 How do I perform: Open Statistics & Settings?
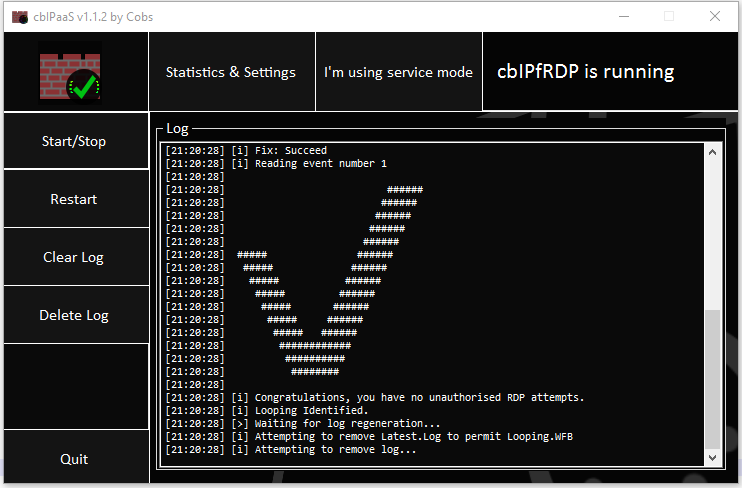[x=231, y=72]
